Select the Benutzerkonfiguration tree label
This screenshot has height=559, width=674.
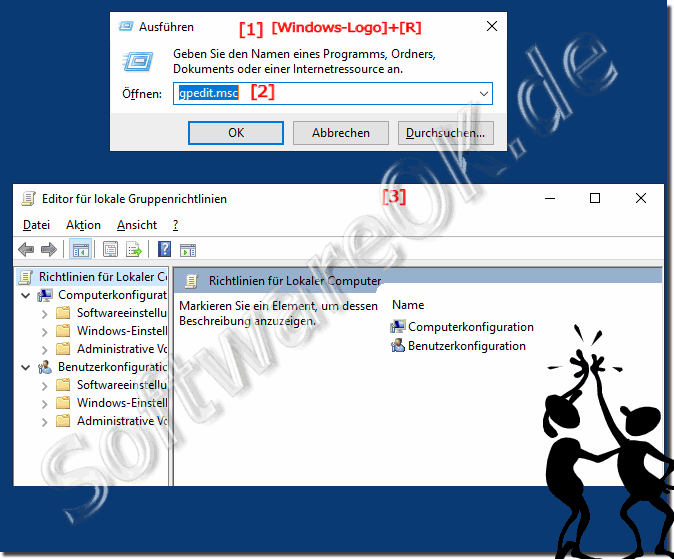112,367
